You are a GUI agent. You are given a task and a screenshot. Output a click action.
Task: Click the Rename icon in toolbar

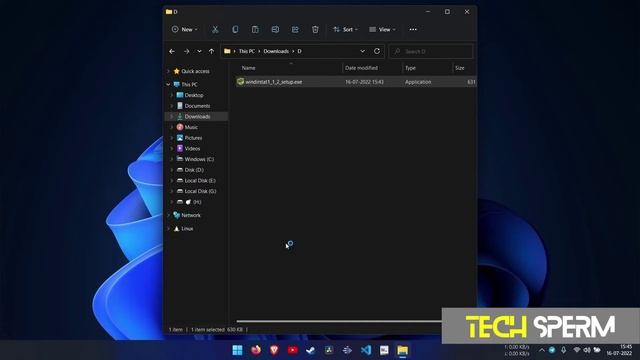click(275, 29)
